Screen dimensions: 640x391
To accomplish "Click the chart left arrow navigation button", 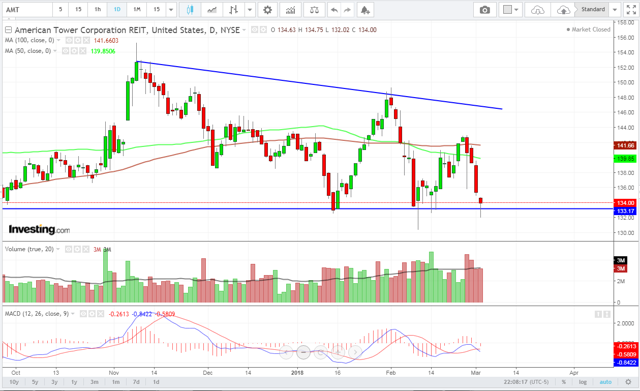I will [286, 351].
